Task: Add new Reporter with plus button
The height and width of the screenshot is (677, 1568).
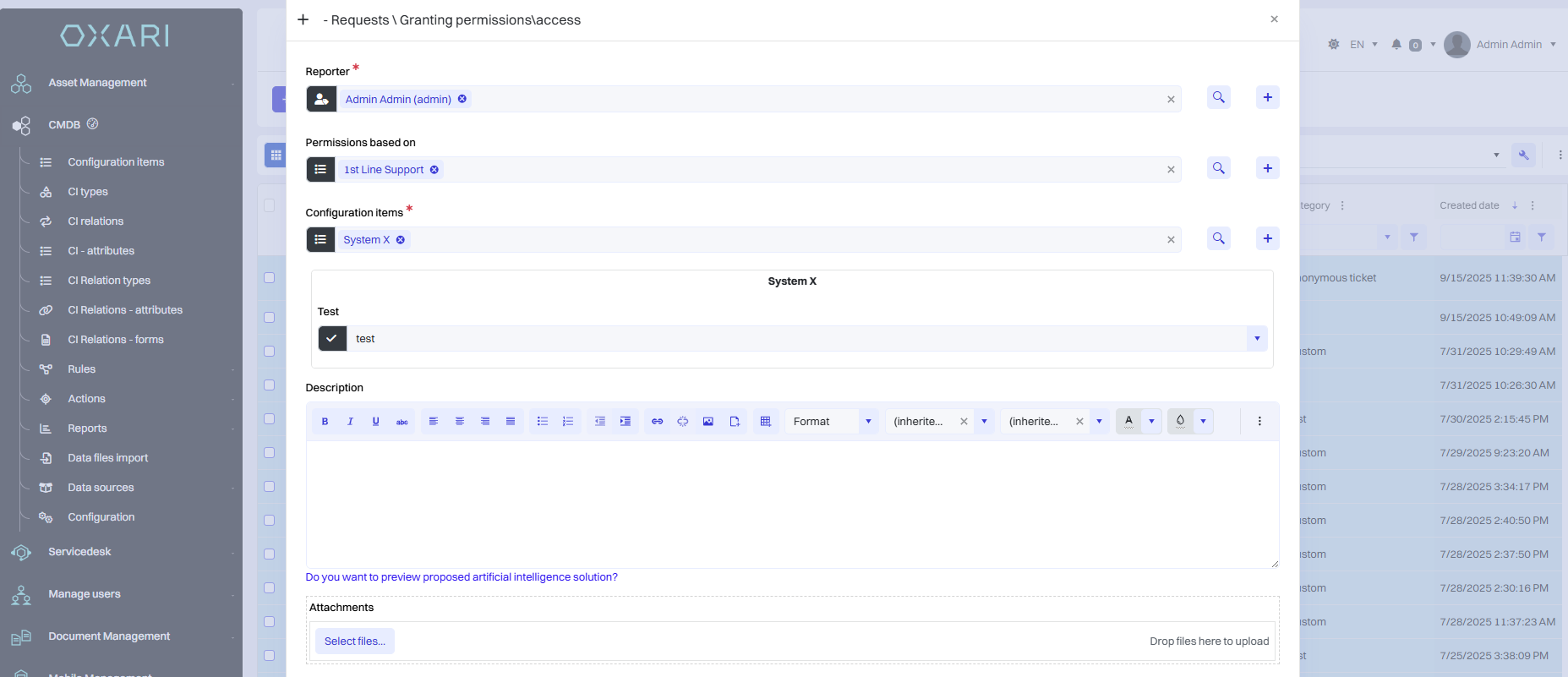Action: [1268, 97]
